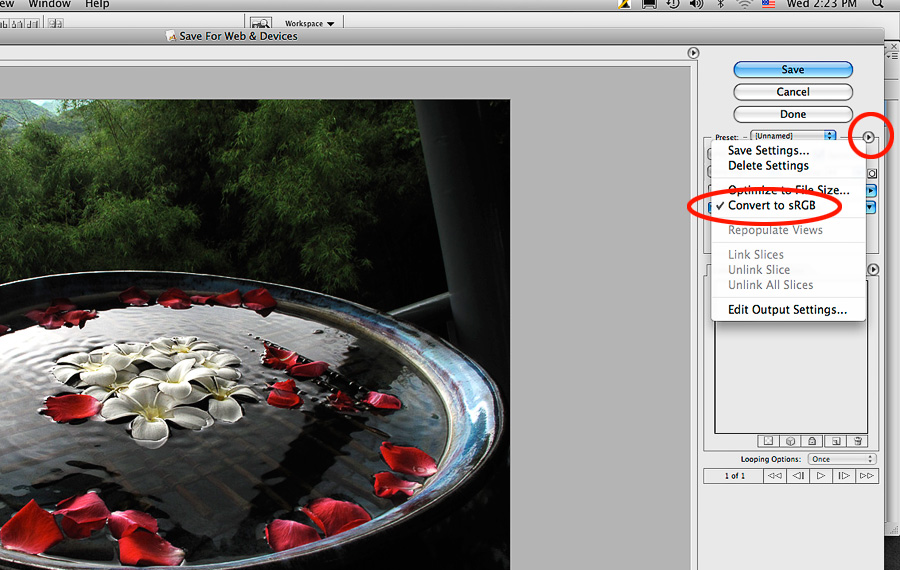Toggle the Convert to sRGB option
This screenshot has height=570, width=900.
(x=771, y=206)
